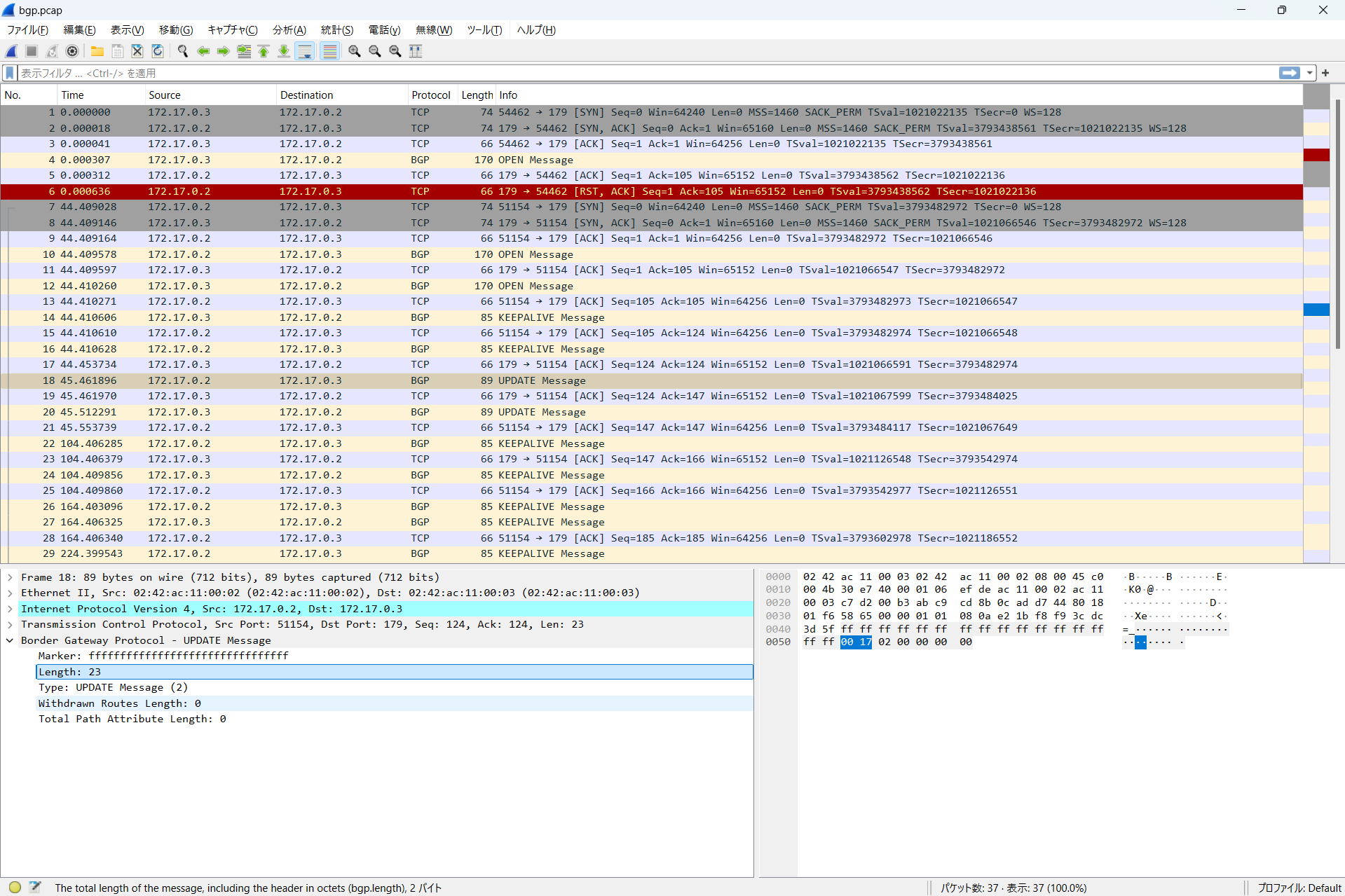The image size is (1345, 896).
Task: Sort by the Time column
Action: (x=101, y=95)
